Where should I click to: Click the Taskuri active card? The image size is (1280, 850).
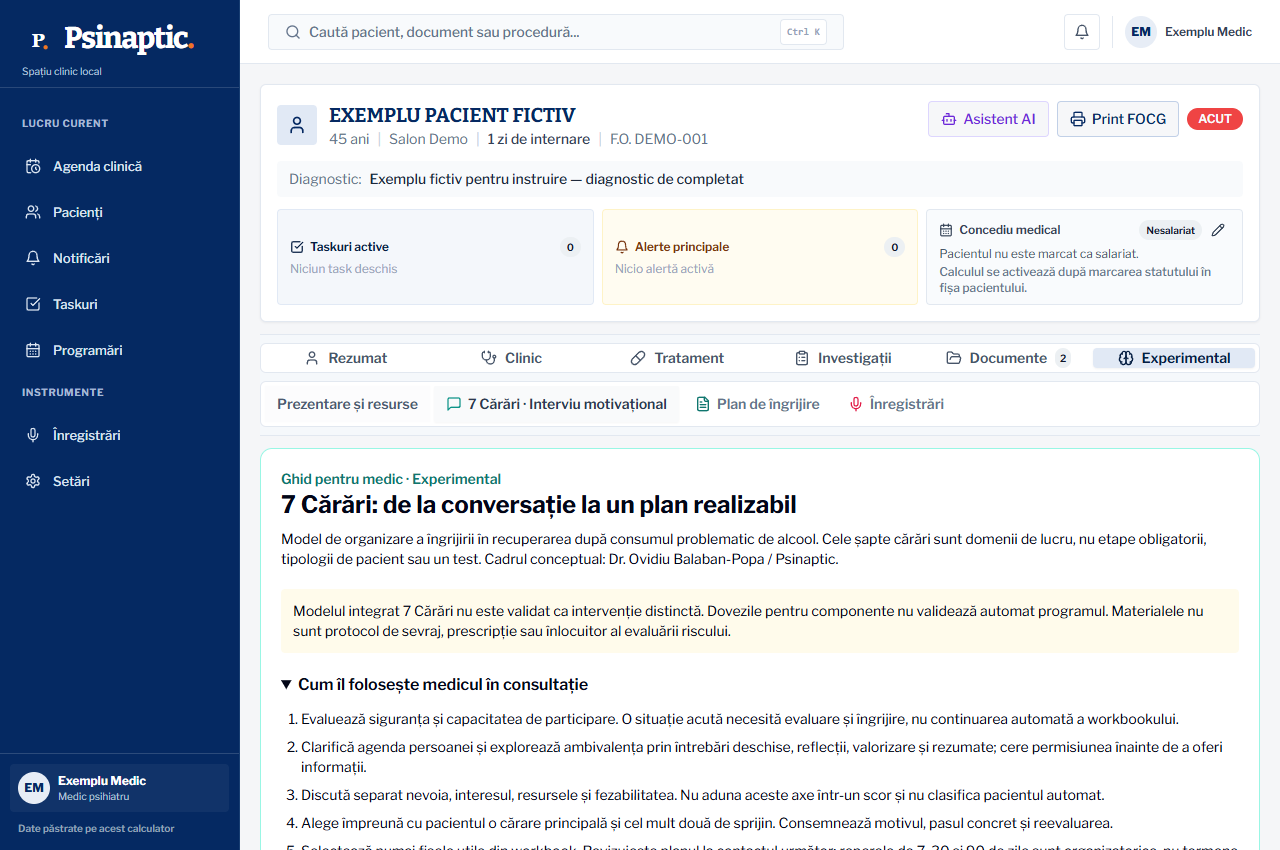pyautogui.click(x=435, y=257)
